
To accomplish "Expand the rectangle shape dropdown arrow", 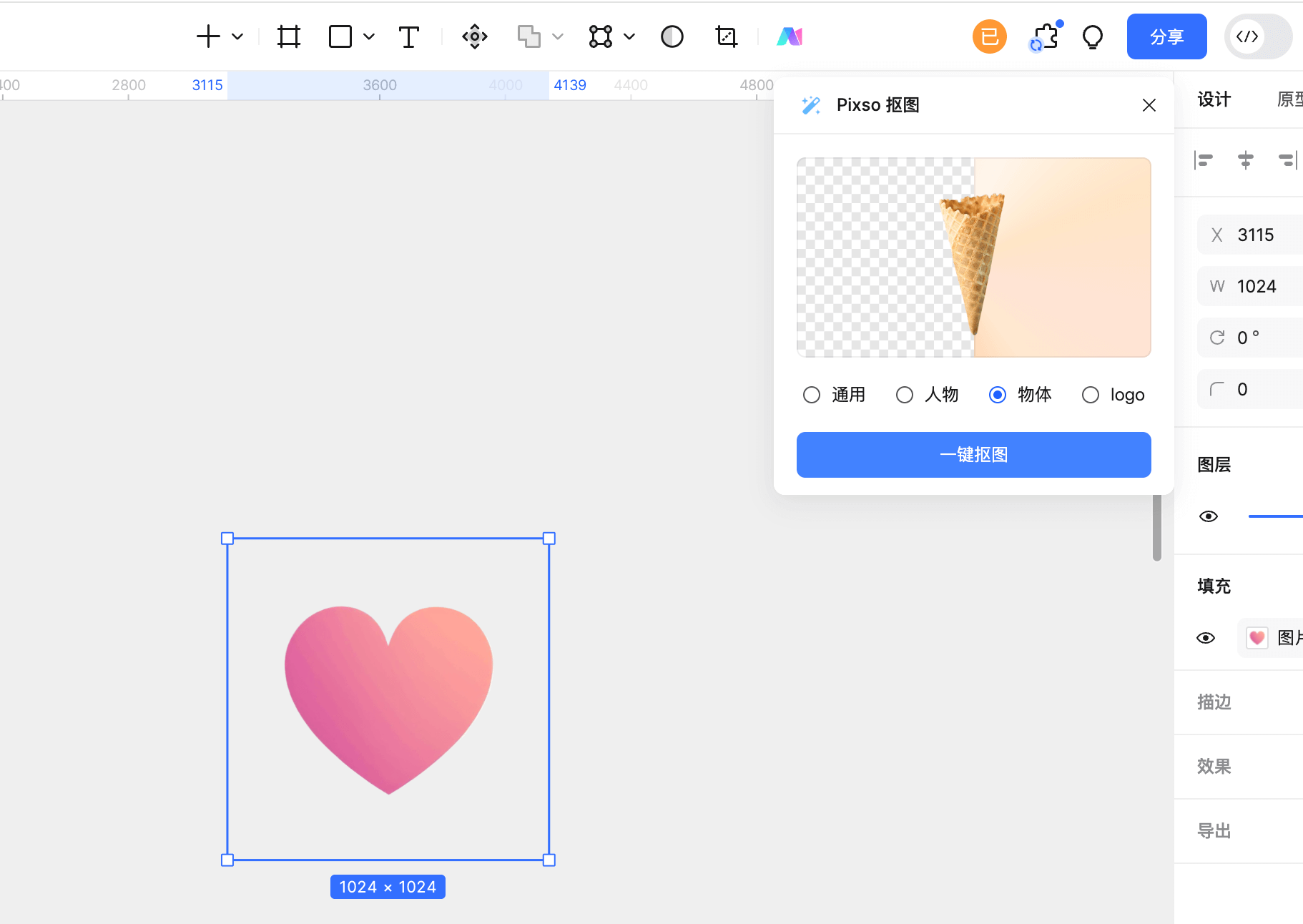I will pos(369,36).
